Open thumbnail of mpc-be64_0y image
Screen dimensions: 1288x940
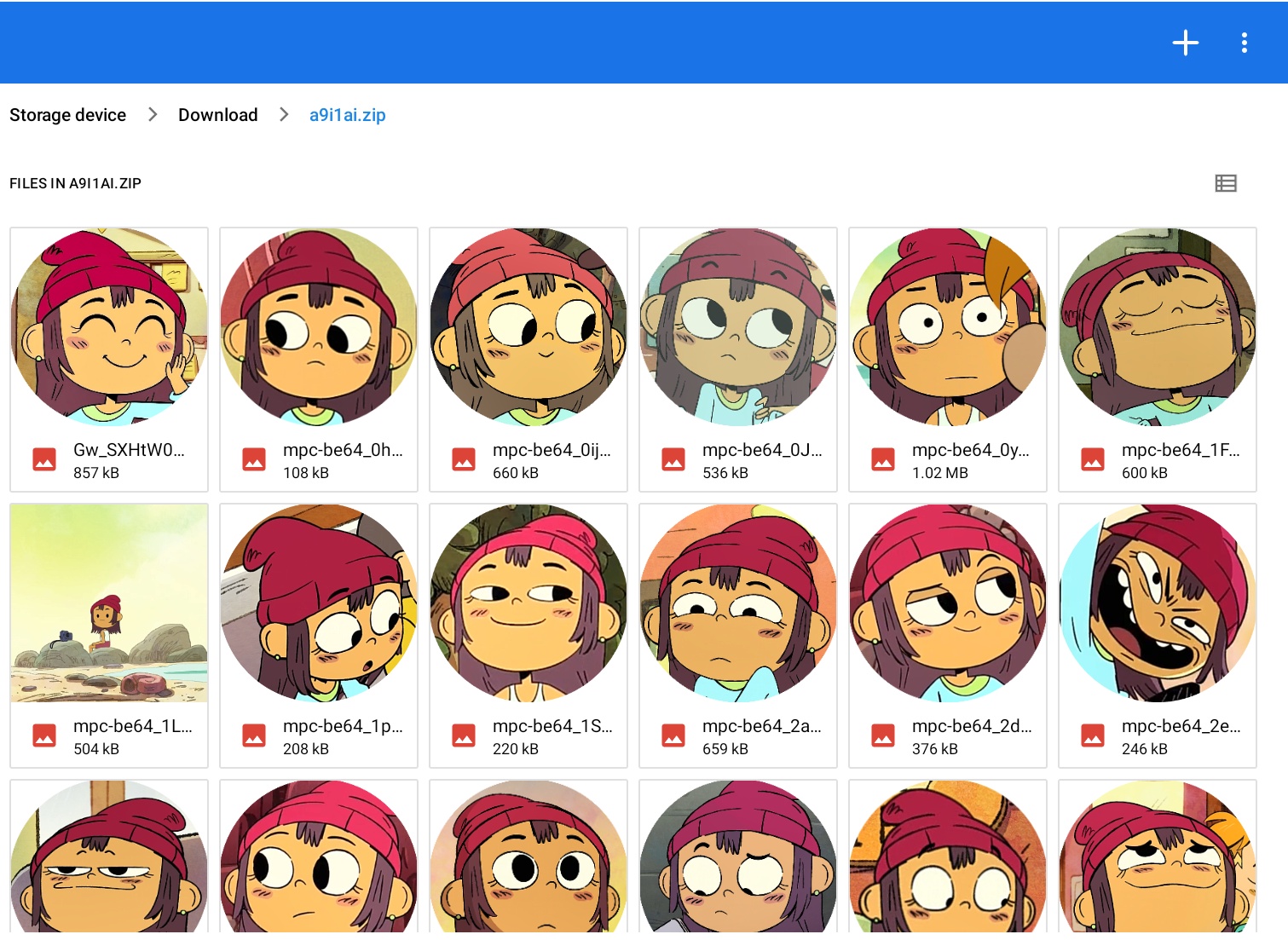(x=948, y=327)
